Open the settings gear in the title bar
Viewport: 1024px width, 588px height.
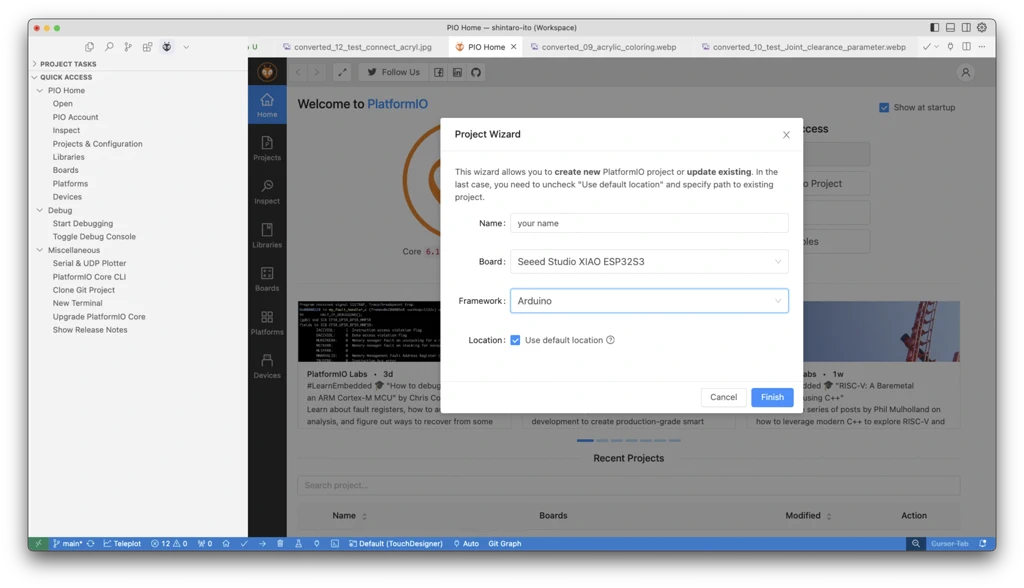(x=982, y=27)
